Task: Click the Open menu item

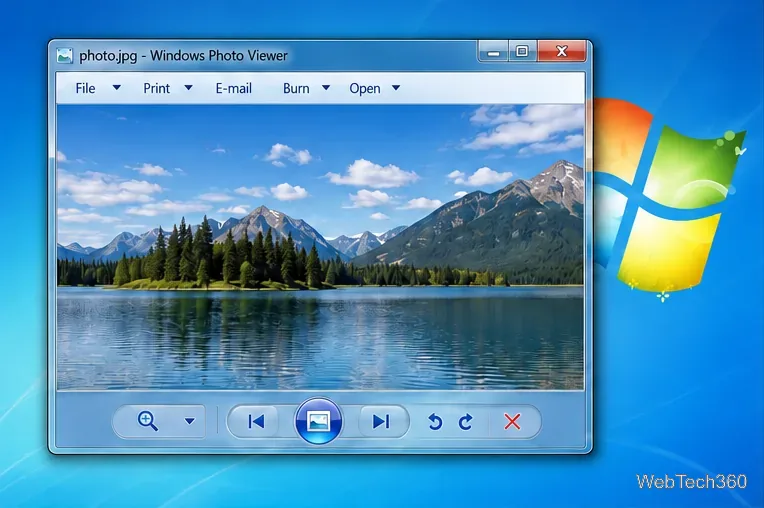Action: [x=365, y=88]
